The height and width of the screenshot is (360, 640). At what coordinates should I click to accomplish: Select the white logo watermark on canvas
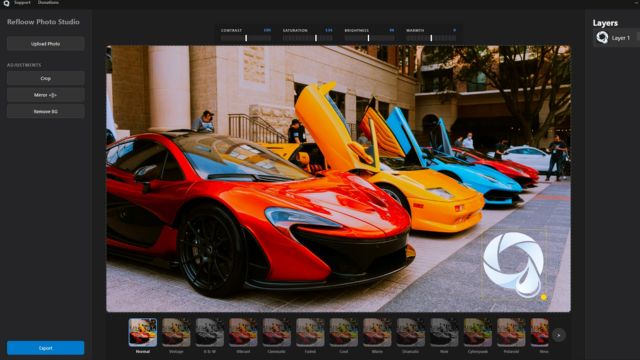tap(513, 264)
